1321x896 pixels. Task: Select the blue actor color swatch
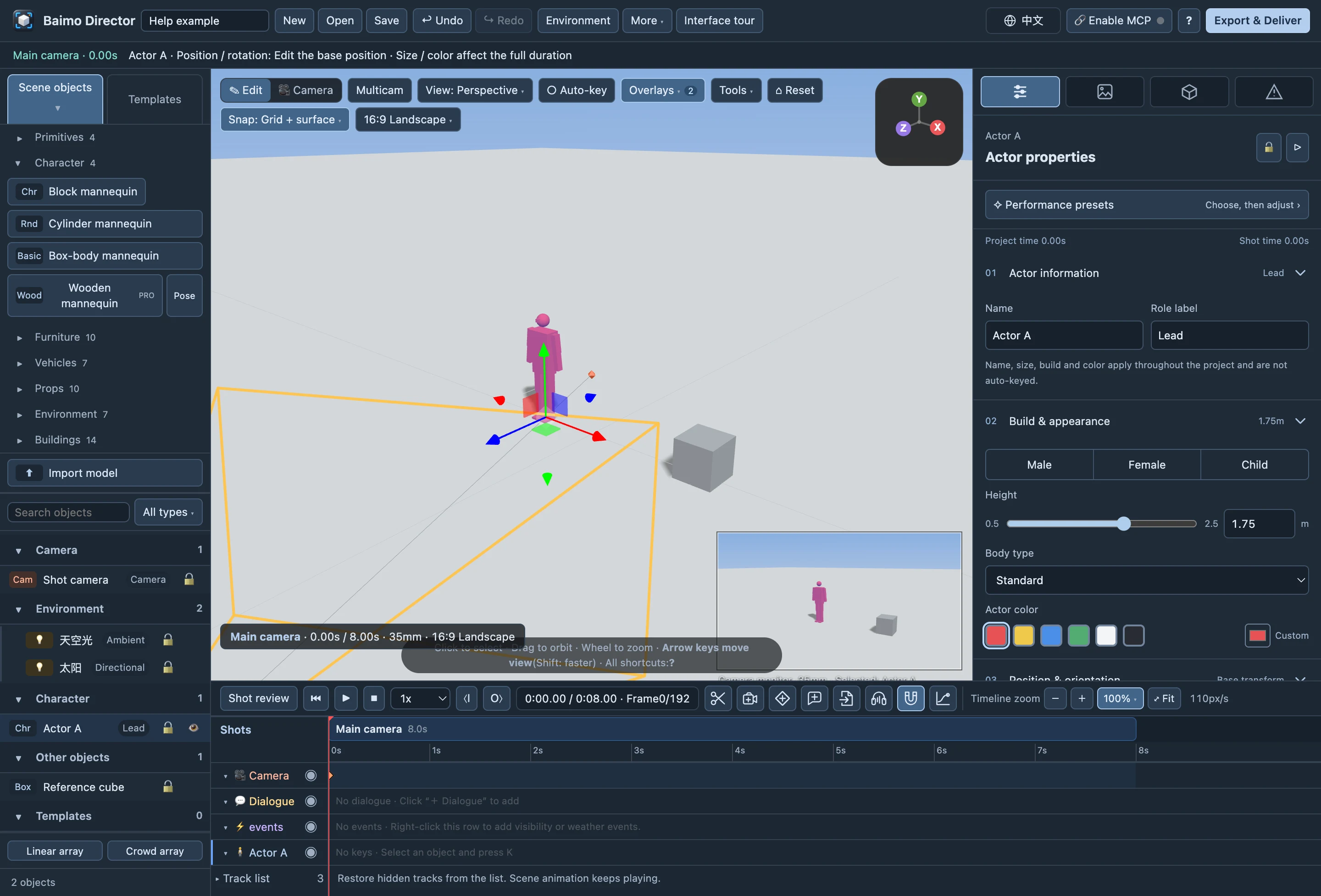1050,635
